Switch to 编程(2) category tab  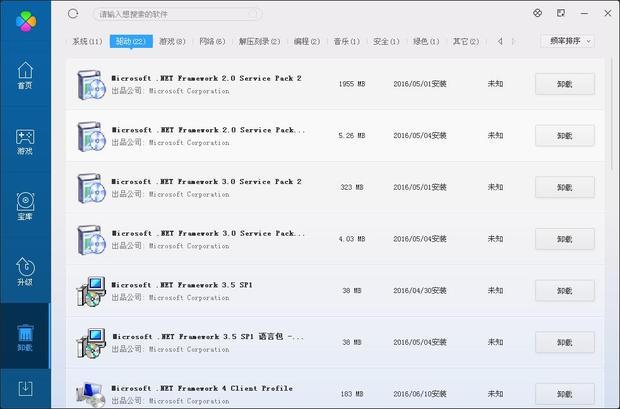point(307,41)
